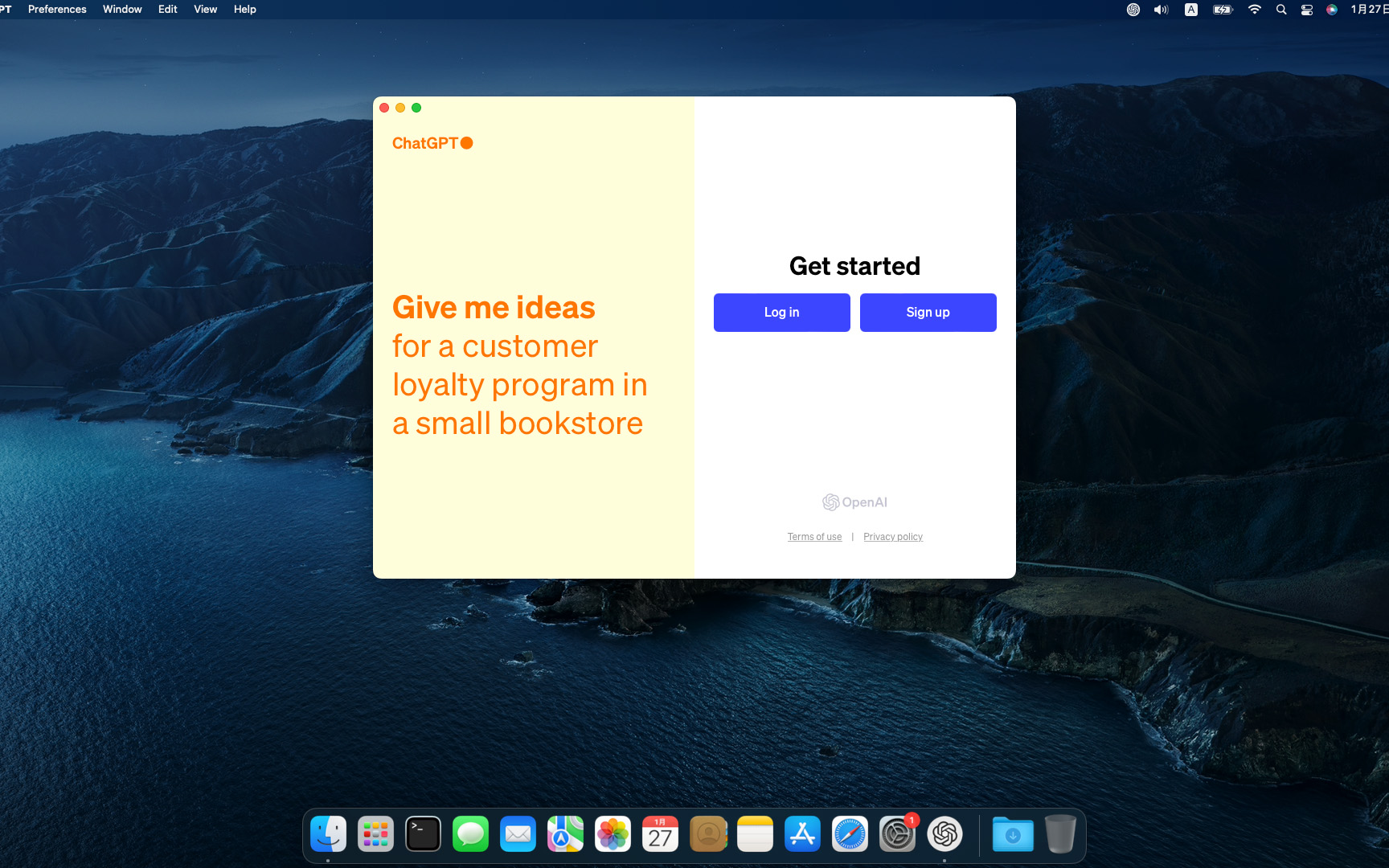
Task: Open the Terms of use link
Action: (x=814, y=537)
